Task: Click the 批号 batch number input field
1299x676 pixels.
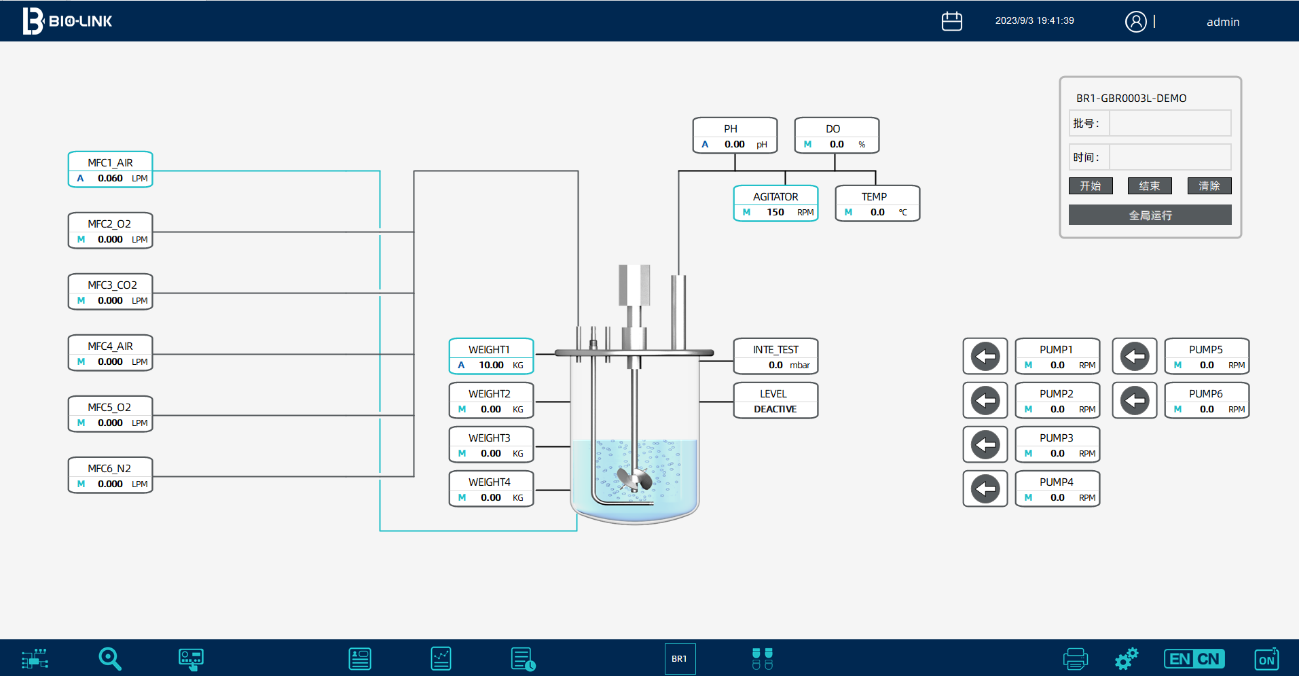Action: [x=1169, y=123]
